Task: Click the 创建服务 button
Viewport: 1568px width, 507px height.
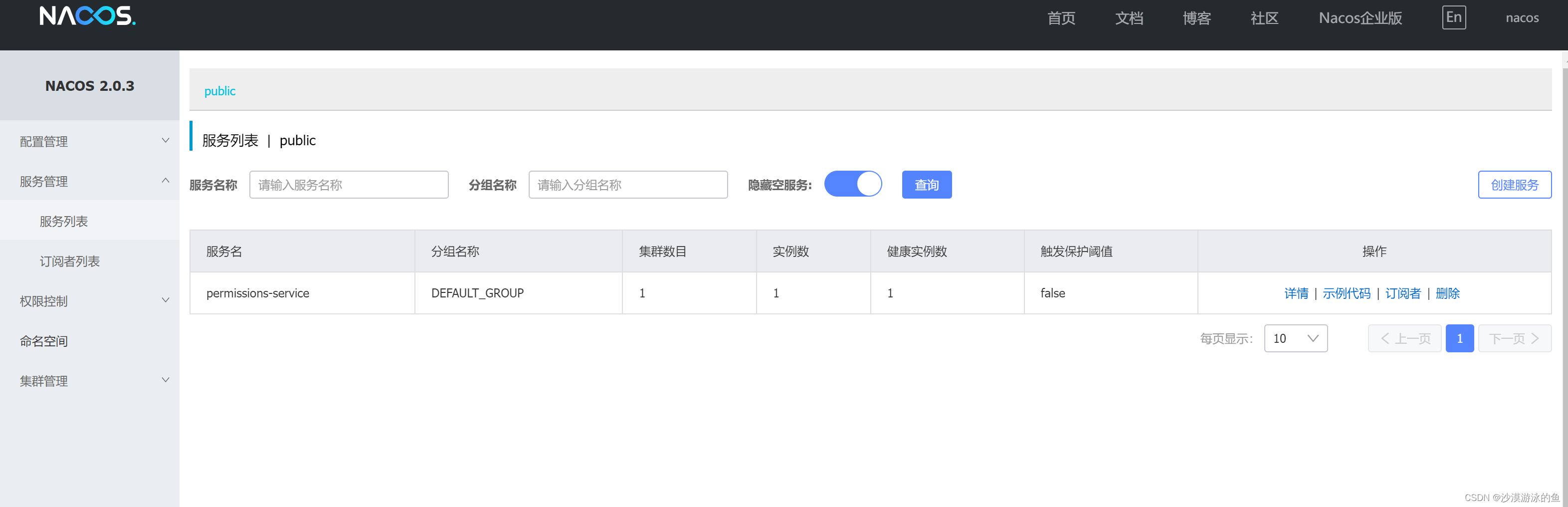Action: 1515,185
